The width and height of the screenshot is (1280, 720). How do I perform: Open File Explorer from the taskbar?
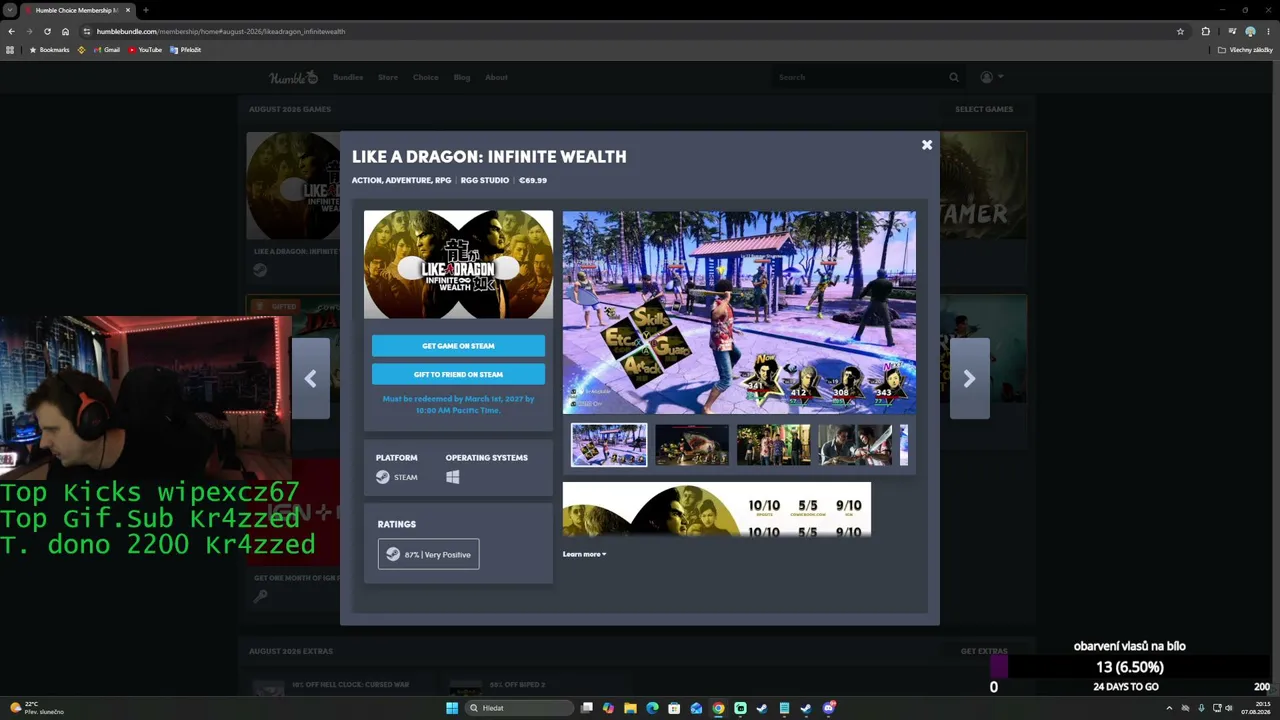pos(630,708)
